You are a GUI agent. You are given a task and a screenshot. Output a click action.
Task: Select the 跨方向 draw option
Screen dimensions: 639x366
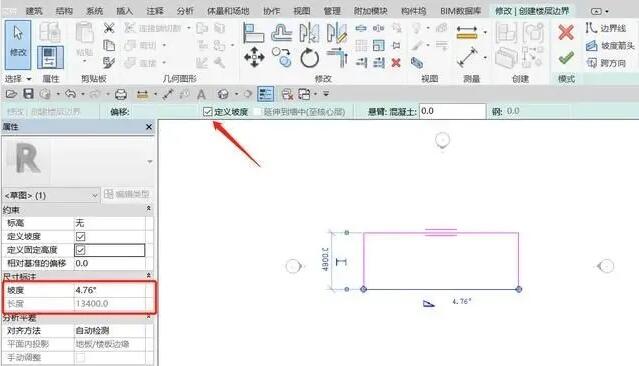pyautogui.click(x=606, y=63)
